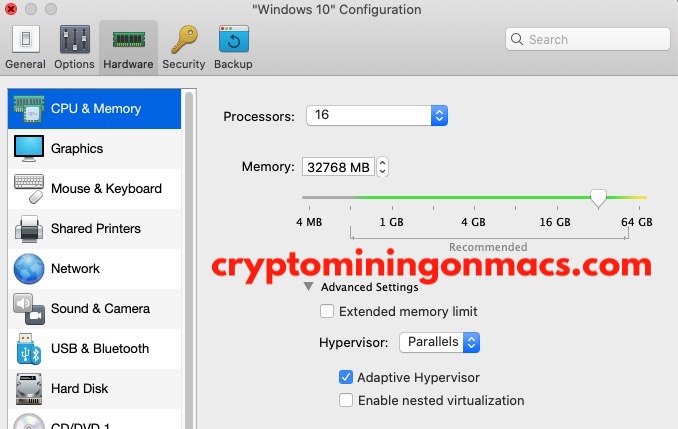Open the Backup icon
The height and width of the screenshot is (429, 678).
click(x=234, y=39)
